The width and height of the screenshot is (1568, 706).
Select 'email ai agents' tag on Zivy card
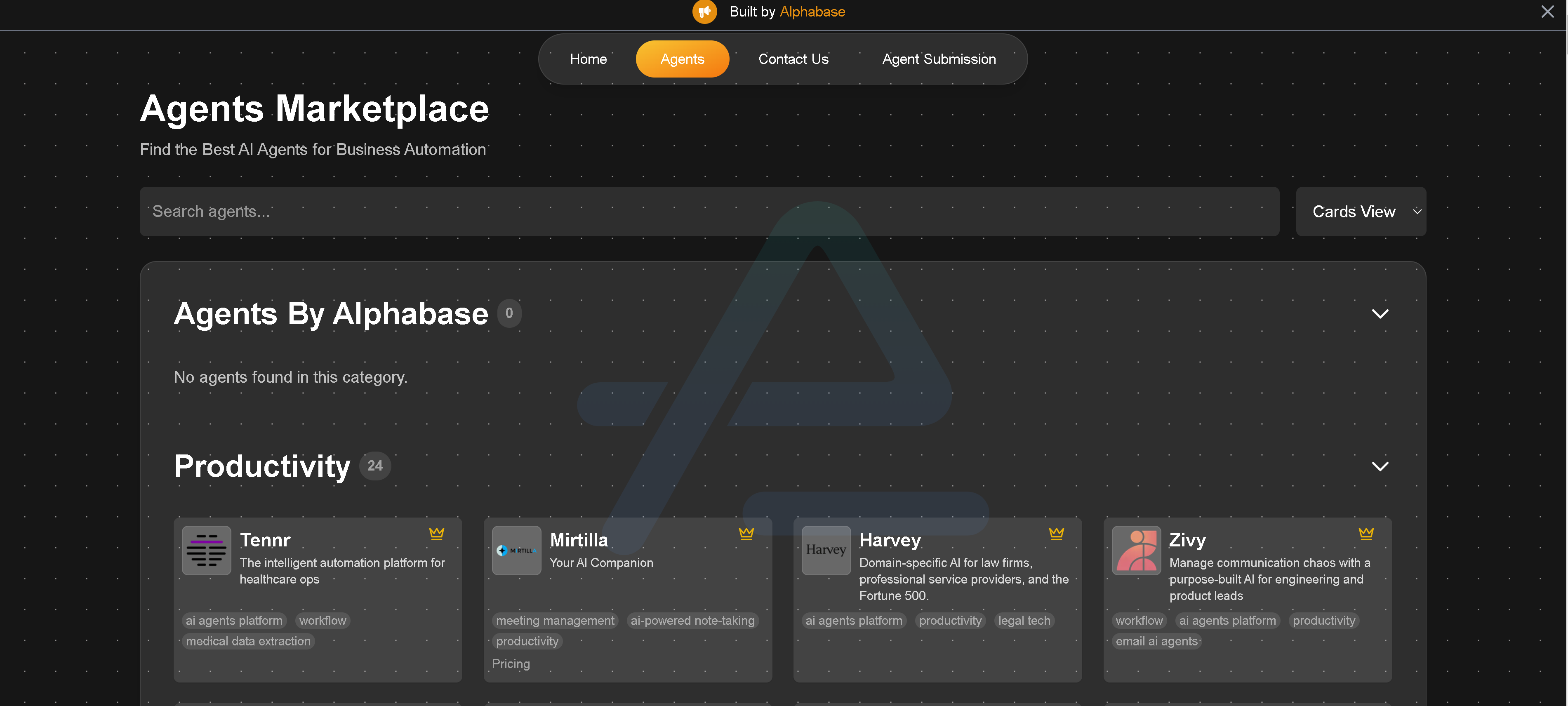click(x=1156, y=641)
